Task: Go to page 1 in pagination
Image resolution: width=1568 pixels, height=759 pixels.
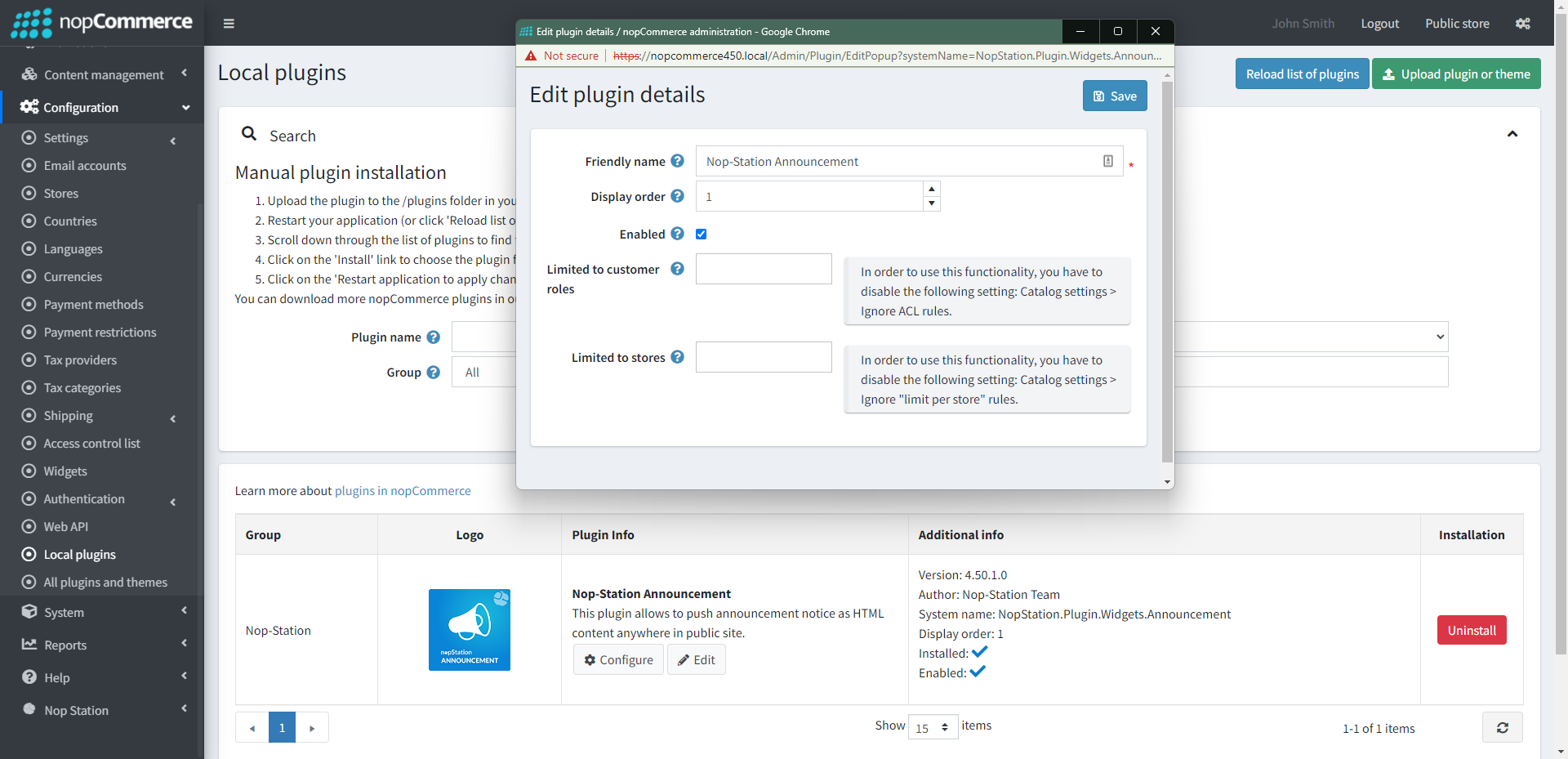Action: 282,727
